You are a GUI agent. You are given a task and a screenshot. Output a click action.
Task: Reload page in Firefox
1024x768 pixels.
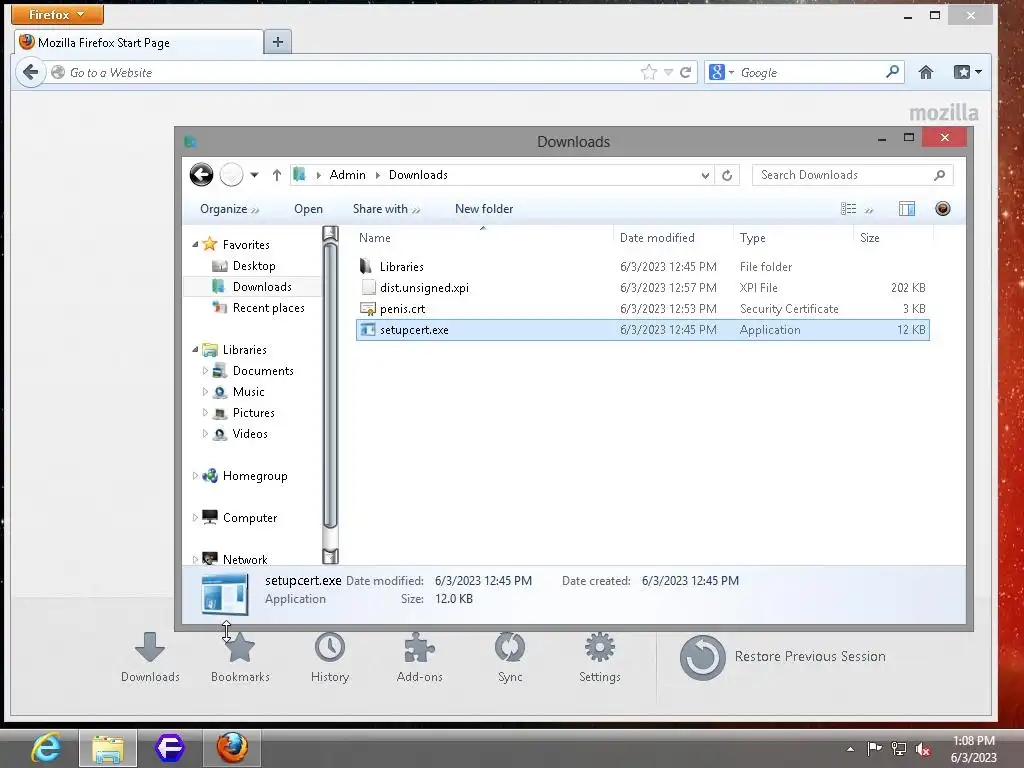click(x=685, y=72)
